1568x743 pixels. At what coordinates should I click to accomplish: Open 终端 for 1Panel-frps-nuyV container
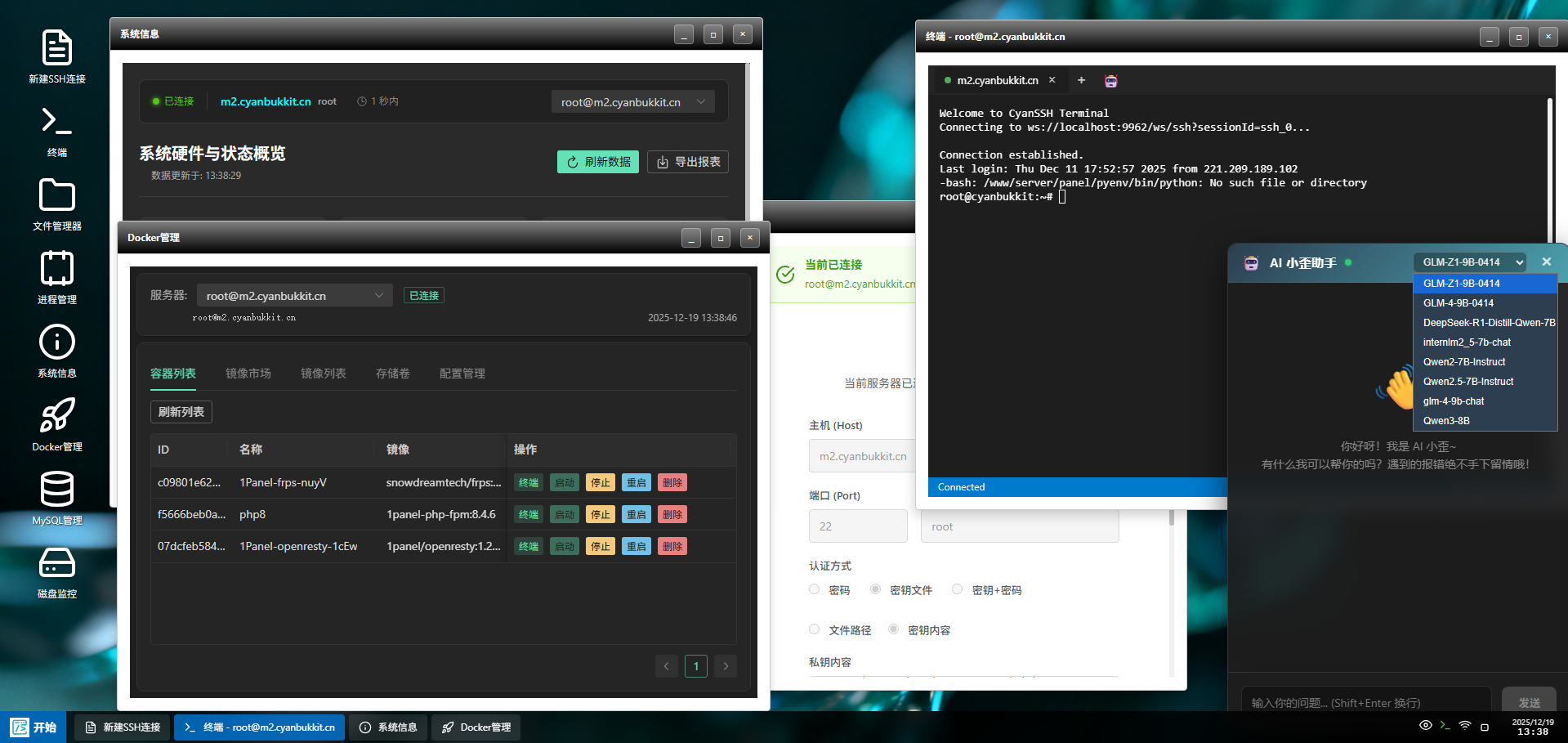[529, 483]
